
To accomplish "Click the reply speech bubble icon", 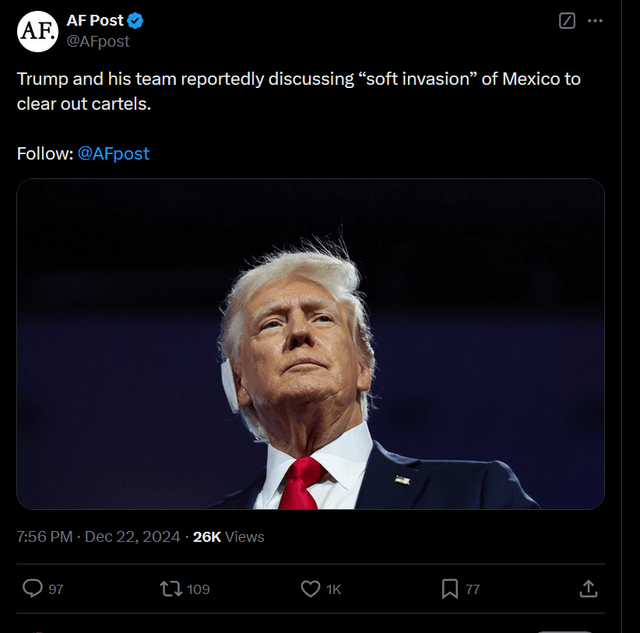I will pos(32,589).
